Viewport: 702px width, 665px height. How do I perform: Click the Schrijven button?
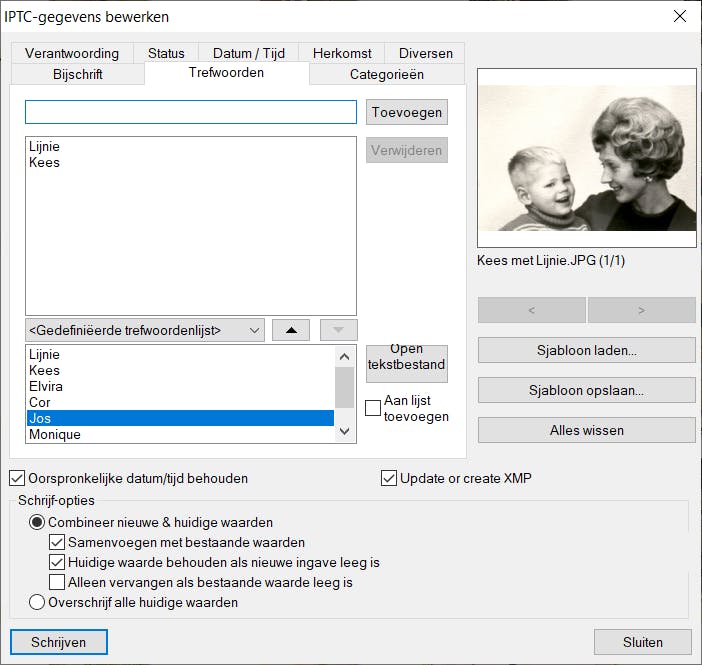tap(59, 642)
